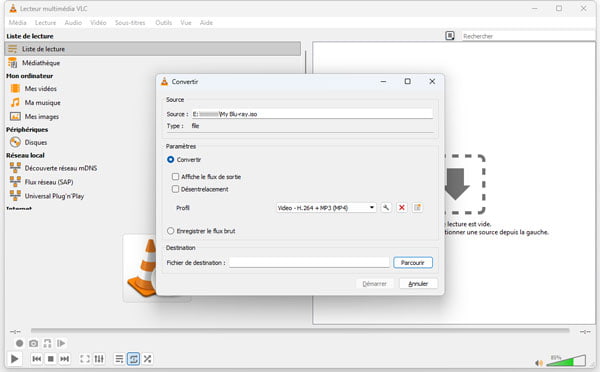The width and height of the screenshot is (600, 372).
Task: Open extended settings equalizer icon
Action: (99, 359)
